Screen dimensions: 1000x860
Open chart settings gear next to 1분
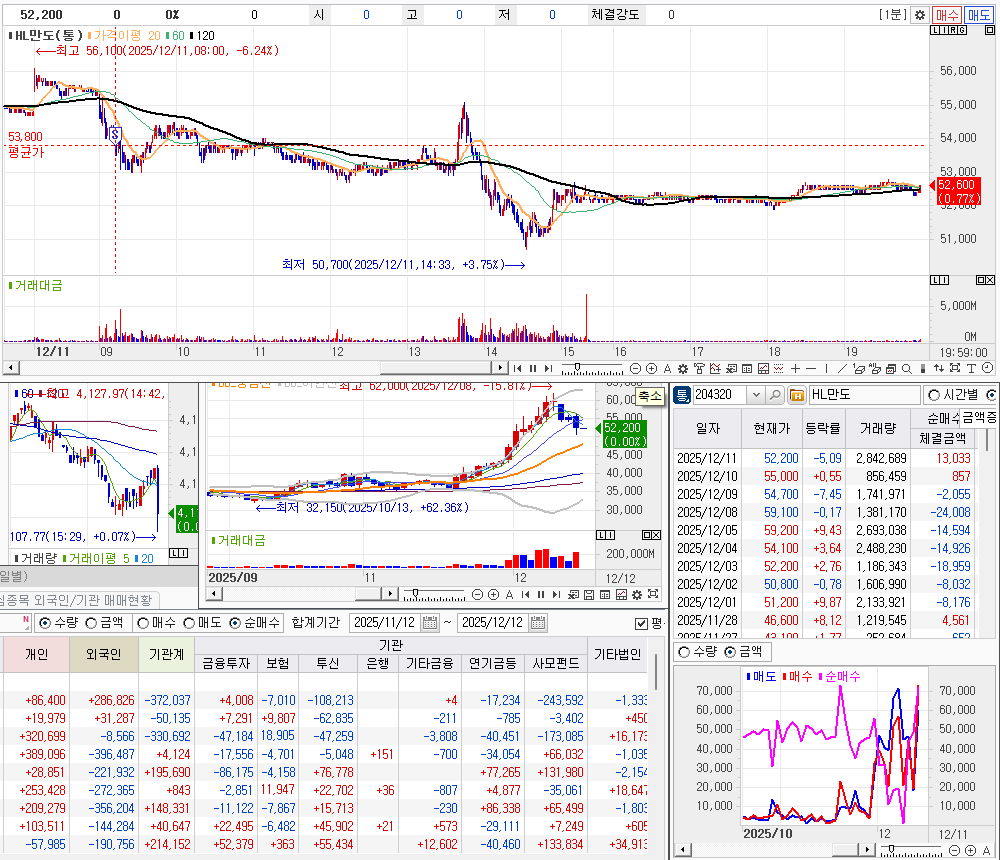[x=920, y=15]
